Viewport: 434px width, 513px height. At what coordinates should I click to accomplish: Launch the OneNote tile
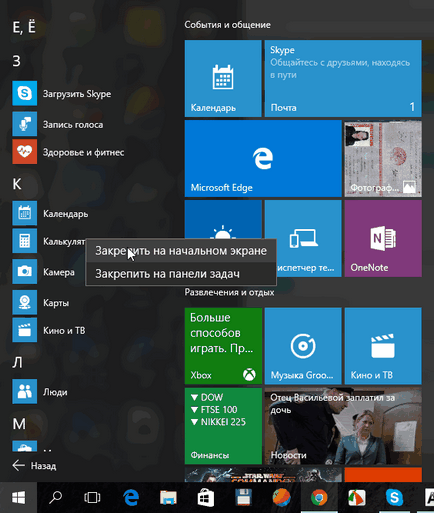[383, 238]
